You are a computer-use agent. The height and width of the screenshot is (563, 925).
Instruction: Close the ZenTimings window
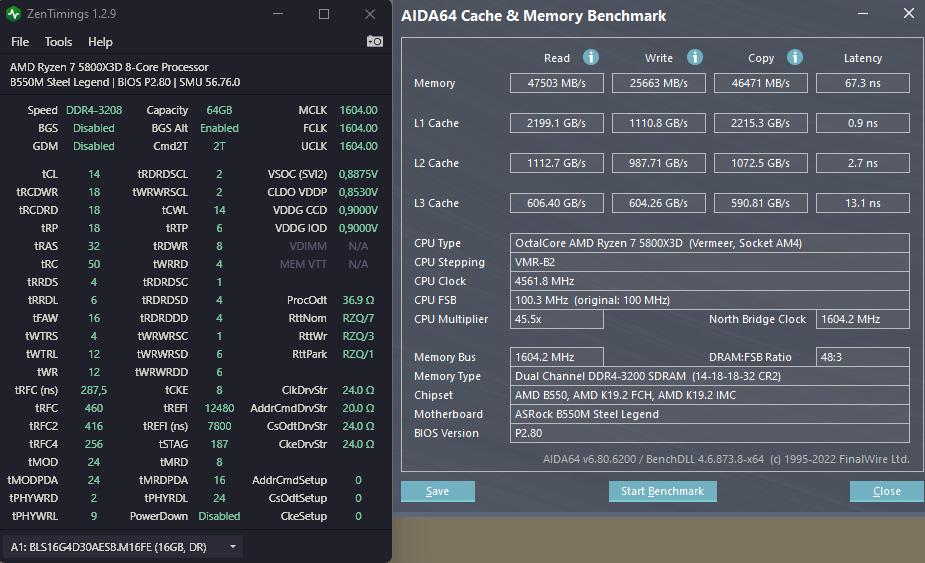point(370,14)
